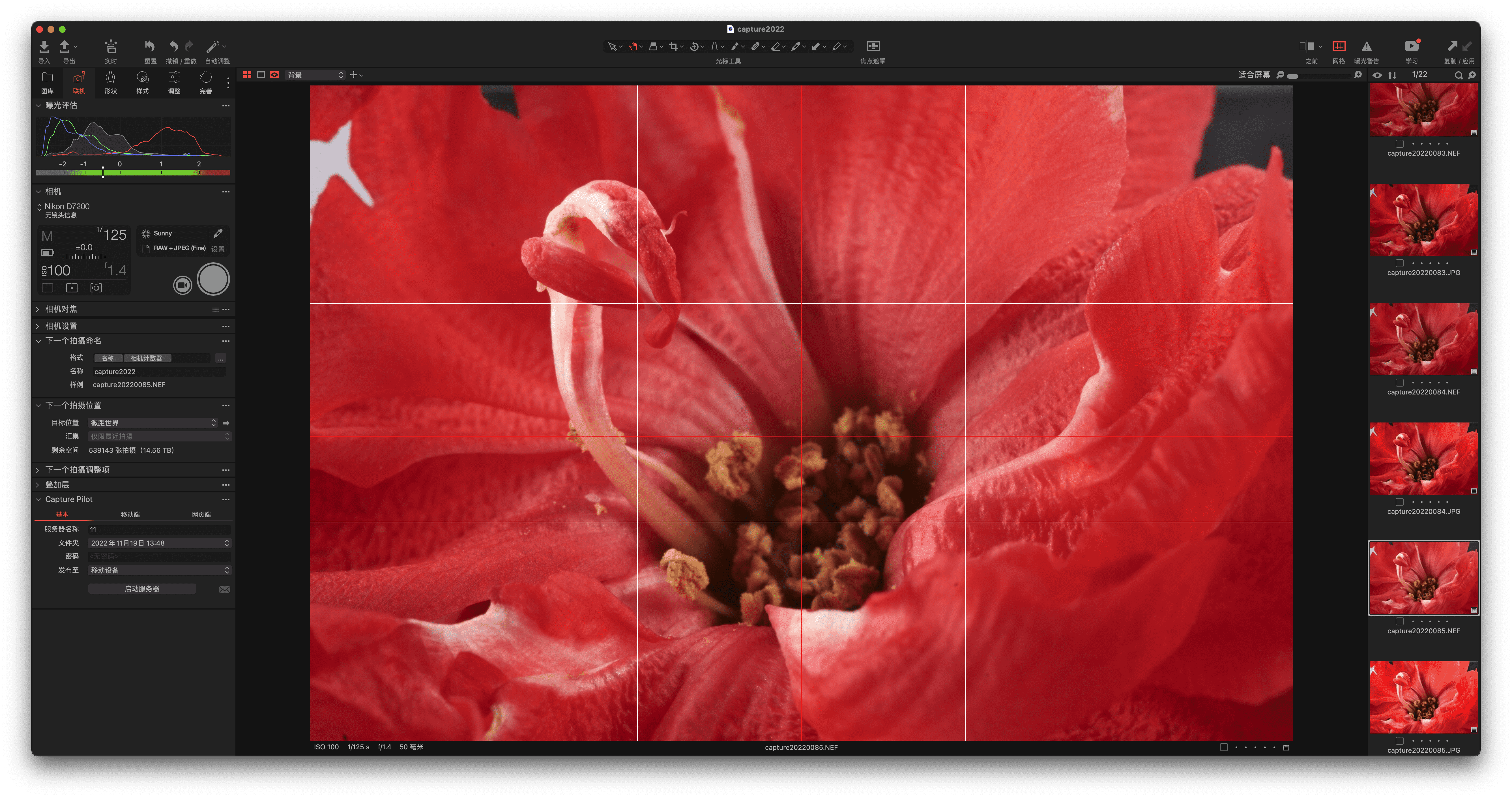Switch to the Mobile tab in Capture Pilot
This screenshot has height=798, width=1512.
point(130,514)
